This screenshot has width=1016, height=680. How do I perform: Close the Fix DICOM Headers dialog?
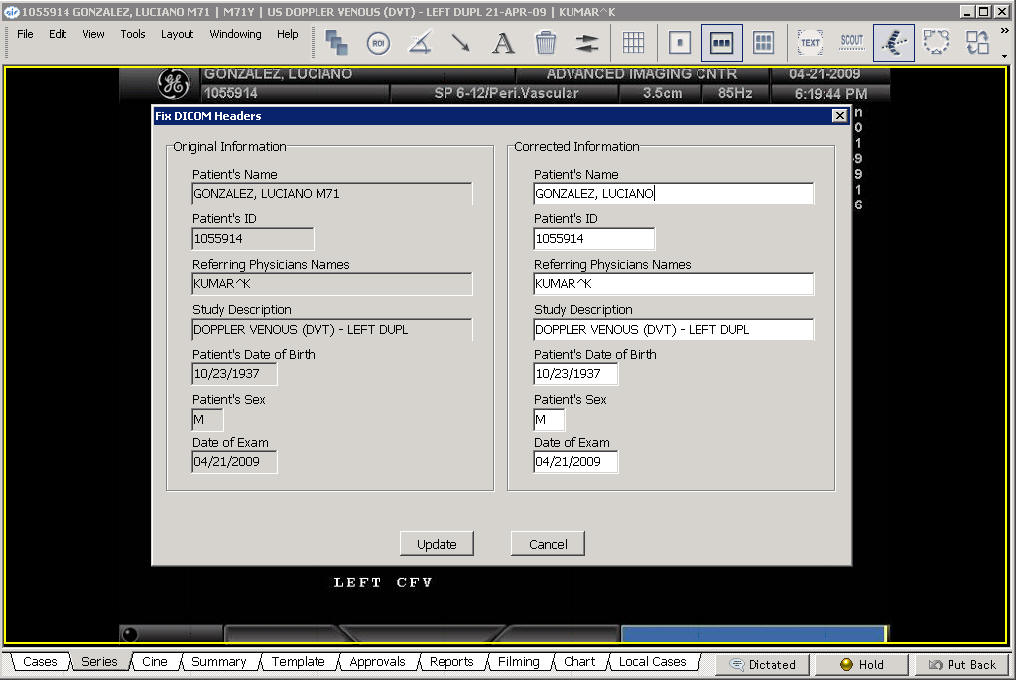click(839, 116)
